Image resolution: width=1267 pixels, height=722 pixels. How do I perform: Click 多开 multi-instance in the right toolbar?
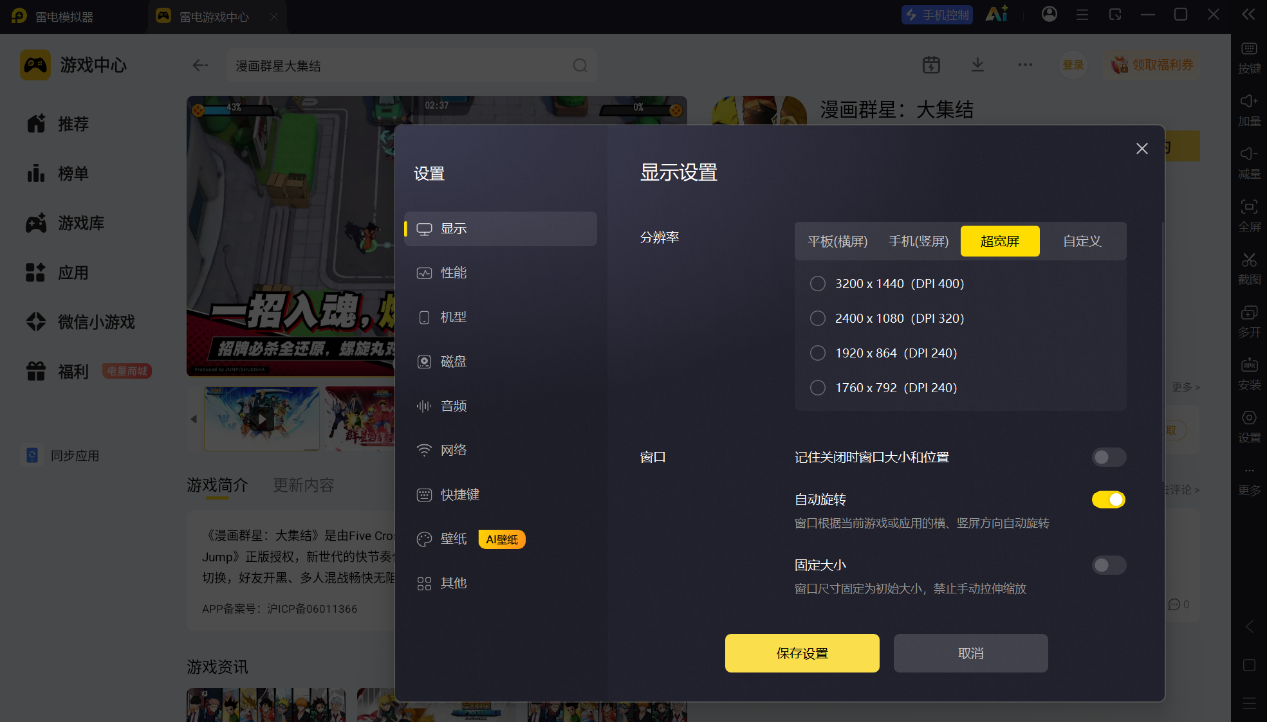(x=1249, y=320)
